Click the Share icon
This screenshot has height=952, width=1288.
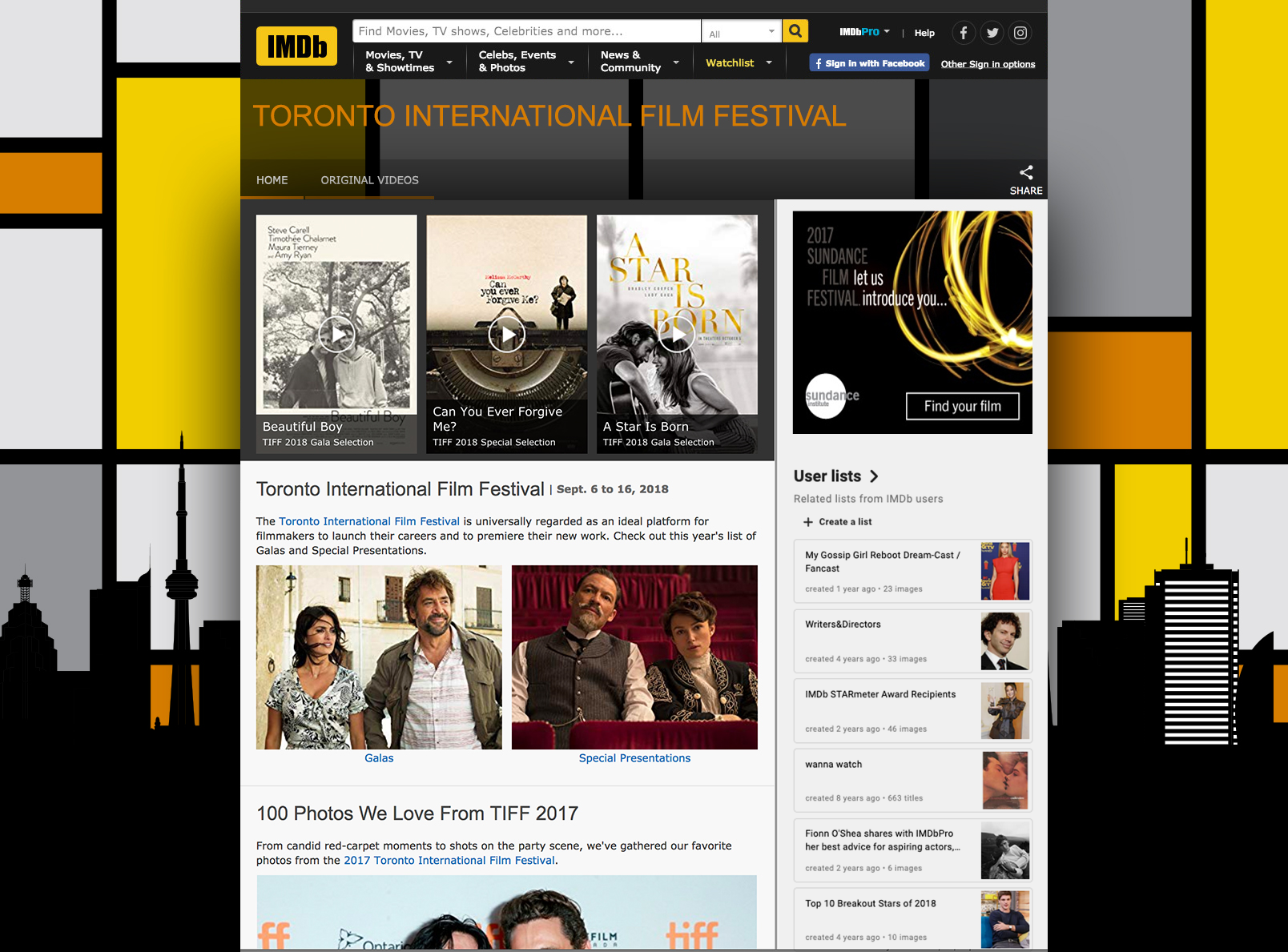point(1026,172)
